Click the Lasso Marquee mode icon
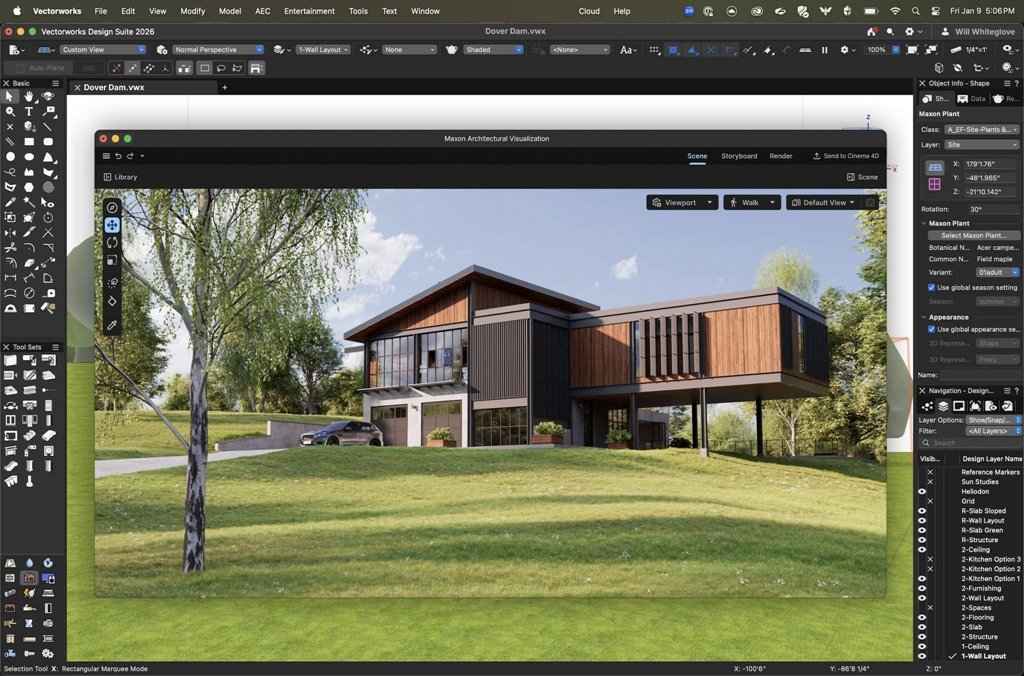 pos(221,68)
